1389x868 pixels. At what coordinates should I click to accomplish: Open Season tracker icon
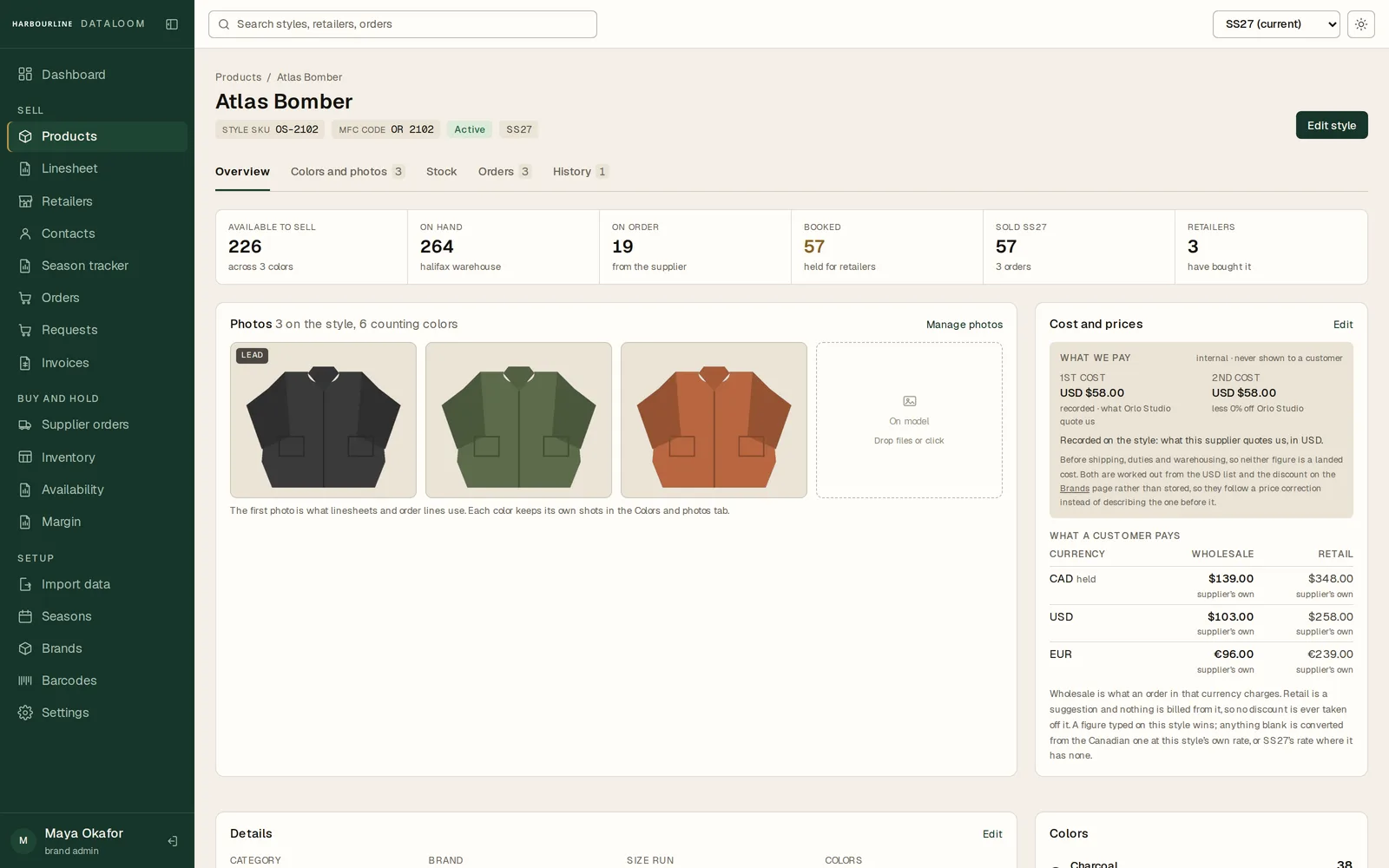25,266
